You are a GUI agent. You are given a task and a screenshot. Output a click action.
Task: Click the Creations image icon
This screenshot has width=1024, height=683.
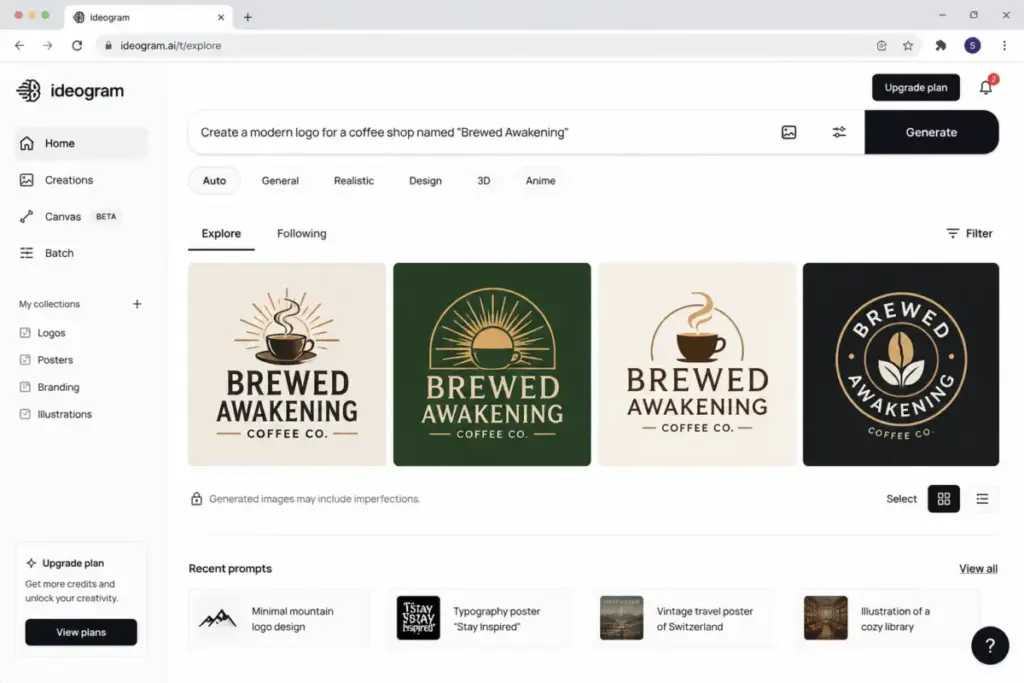pos(27,180)
